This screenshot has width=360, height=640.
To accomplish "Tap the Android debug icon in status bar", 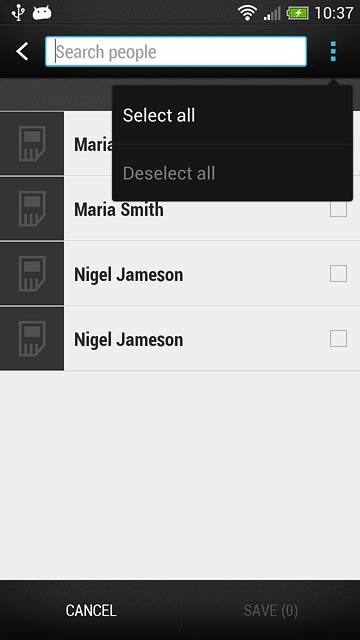I will pos(42,13).
